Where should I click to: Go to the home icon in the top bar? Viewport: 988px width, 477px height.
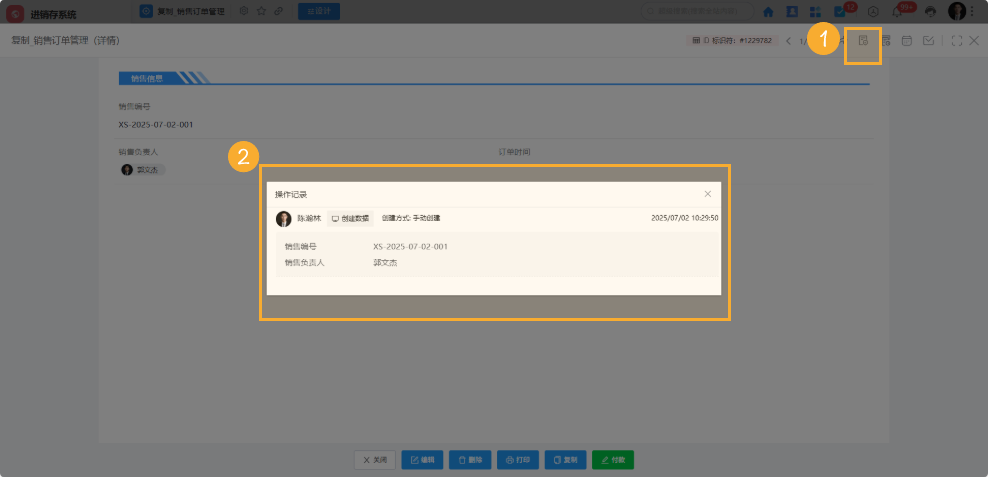click(769, 11)
